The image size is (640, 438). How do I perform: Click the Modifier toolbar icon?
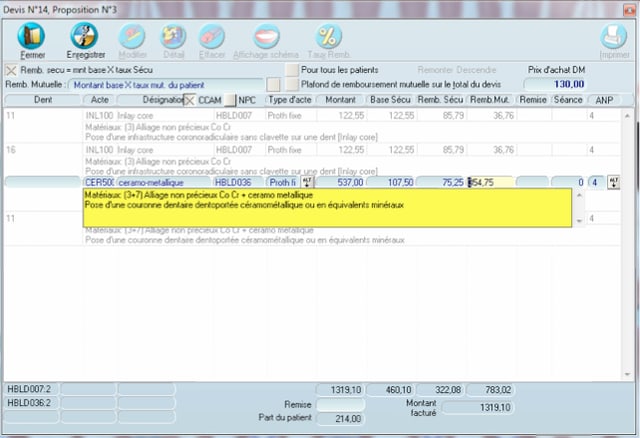pyautogui.click(x=132, y=36)
